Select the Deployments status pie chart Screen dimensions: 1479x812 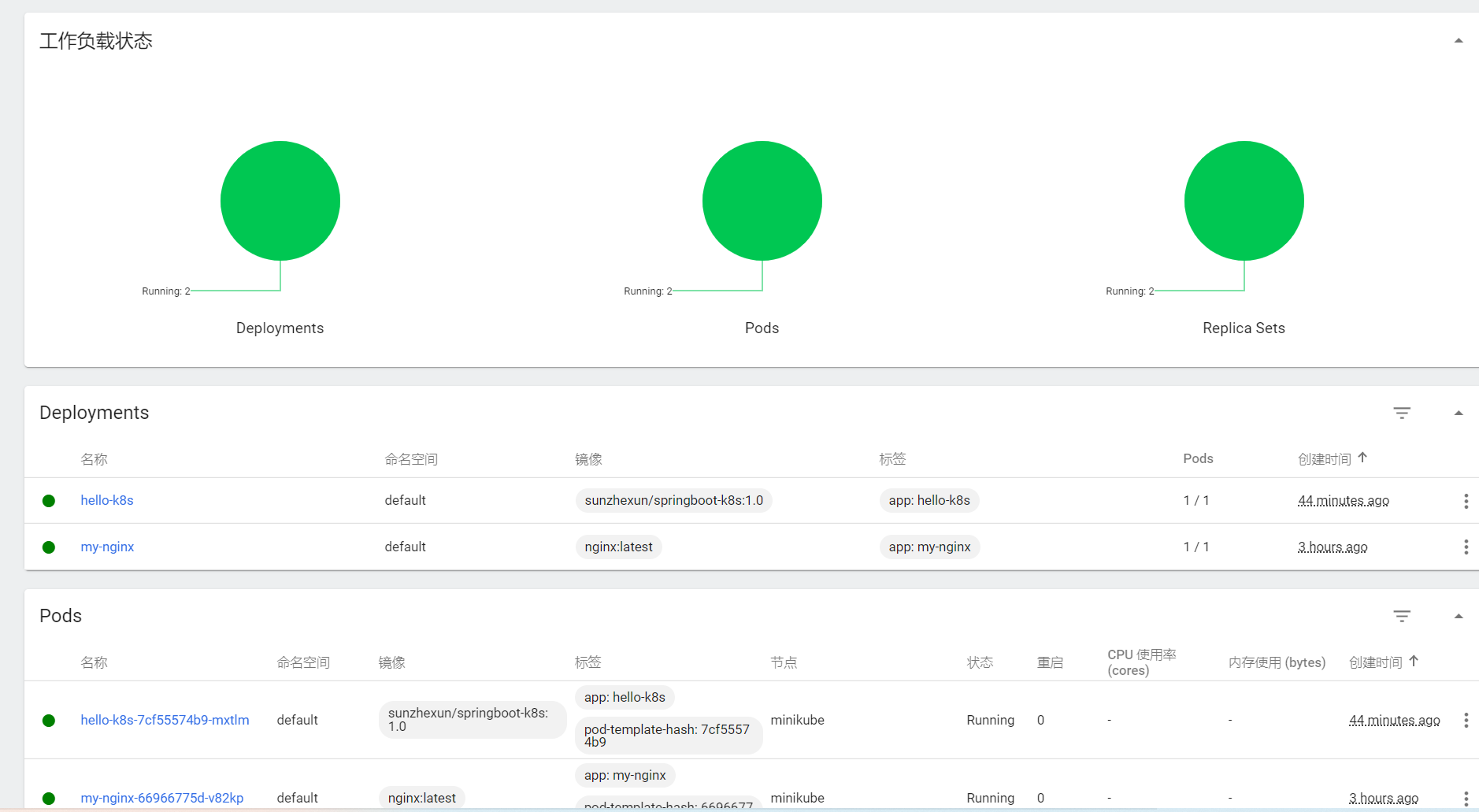pyautogui.click(x=280, y=201)
